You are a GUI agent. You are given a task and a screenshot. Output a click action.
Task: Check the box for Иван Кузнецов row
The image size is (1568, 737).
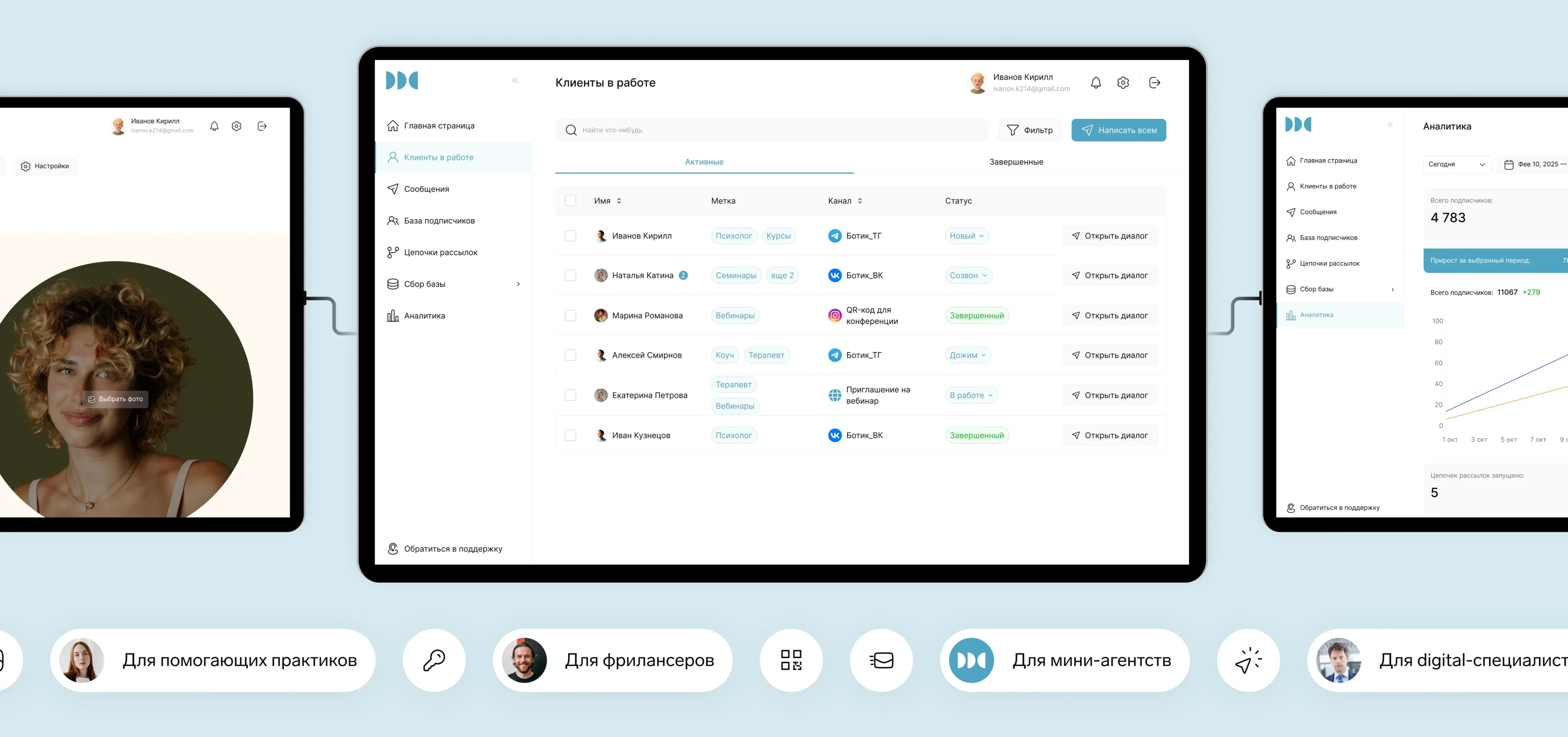570,435
